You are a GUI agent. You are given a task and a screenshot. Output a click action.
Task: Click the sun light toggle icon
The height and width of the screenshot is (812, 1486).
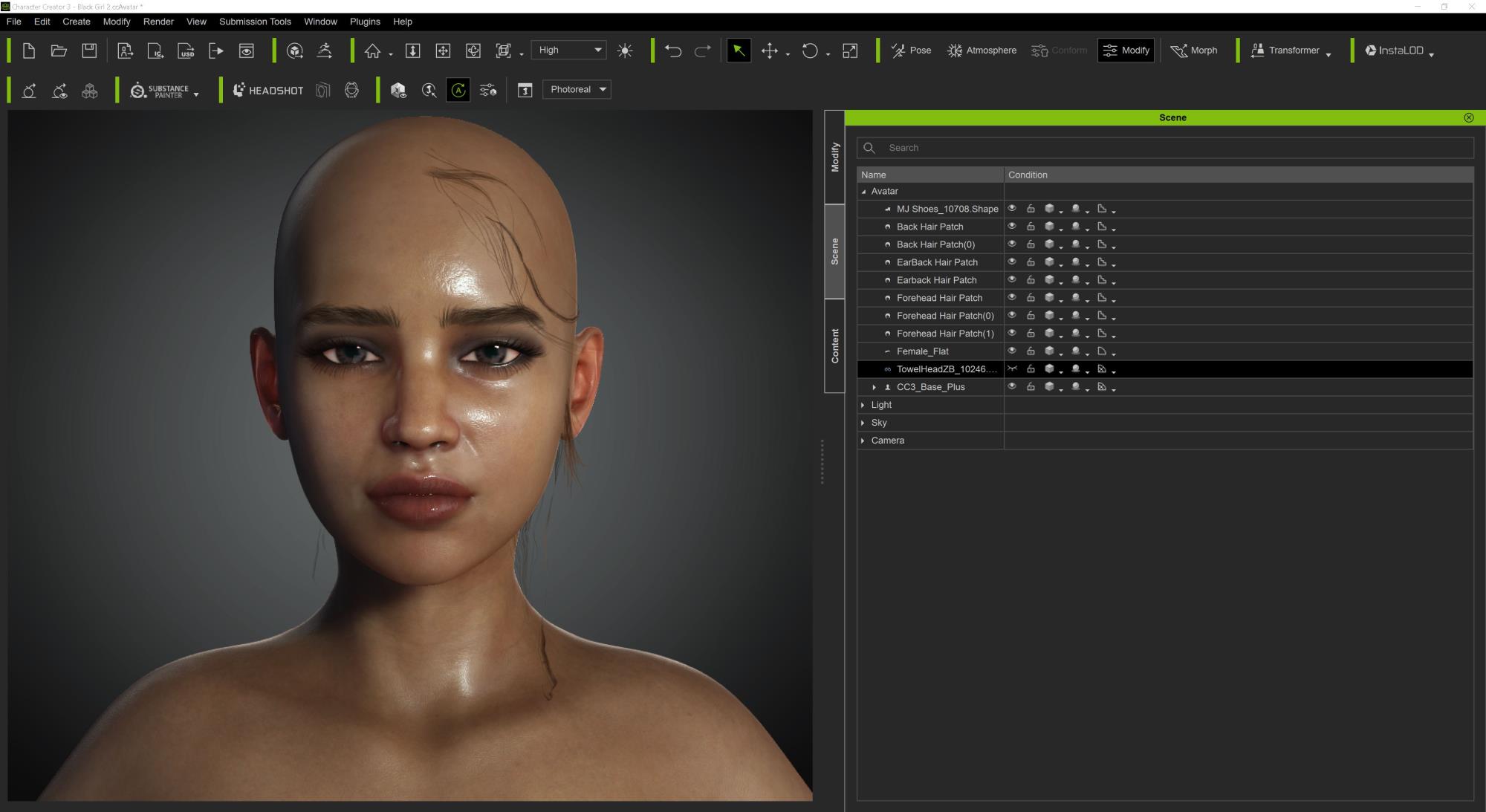(x=625, y=51)
